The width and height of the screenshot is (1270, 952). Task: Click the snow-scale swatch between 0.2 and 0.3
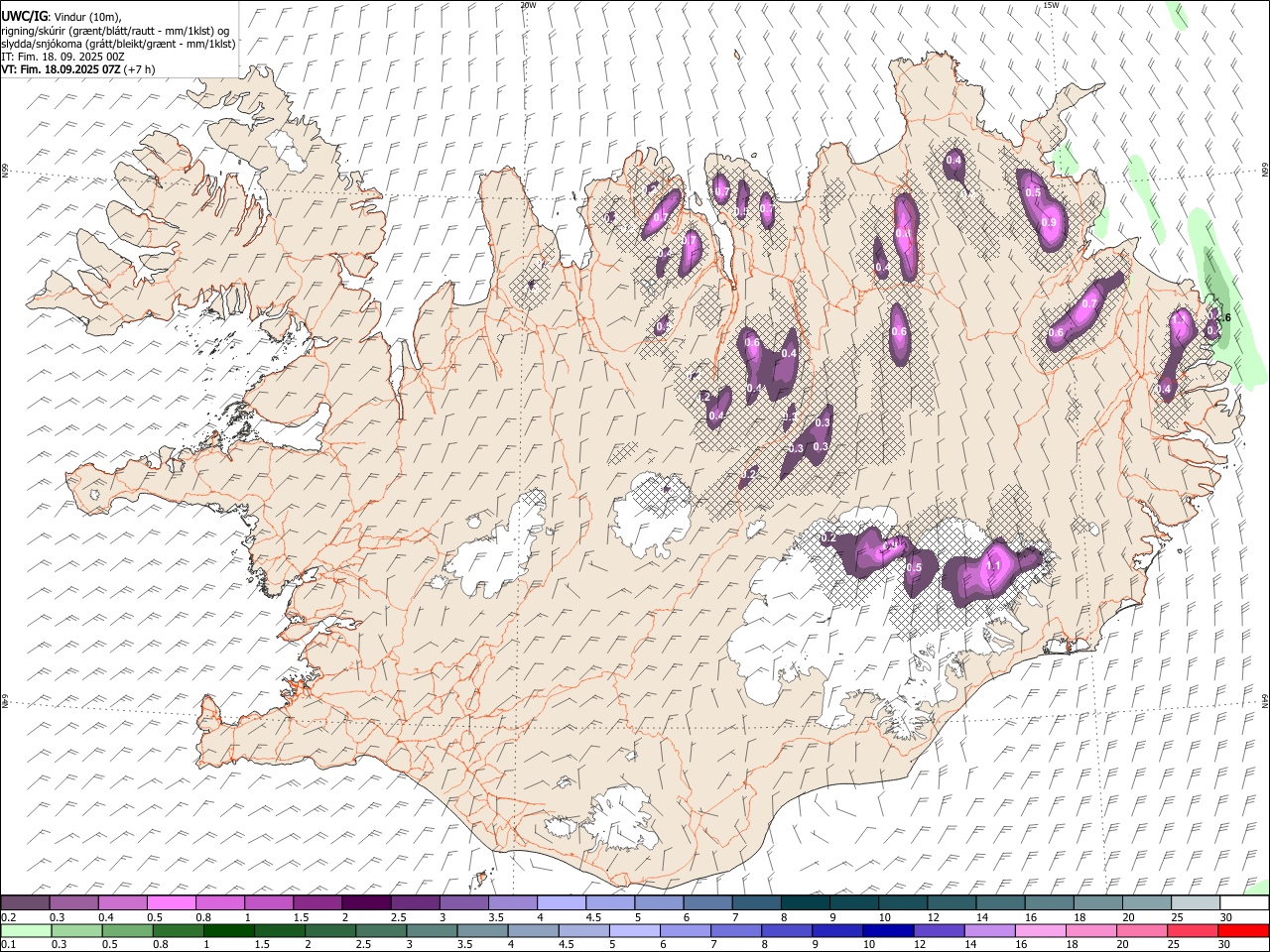point(25,902)
